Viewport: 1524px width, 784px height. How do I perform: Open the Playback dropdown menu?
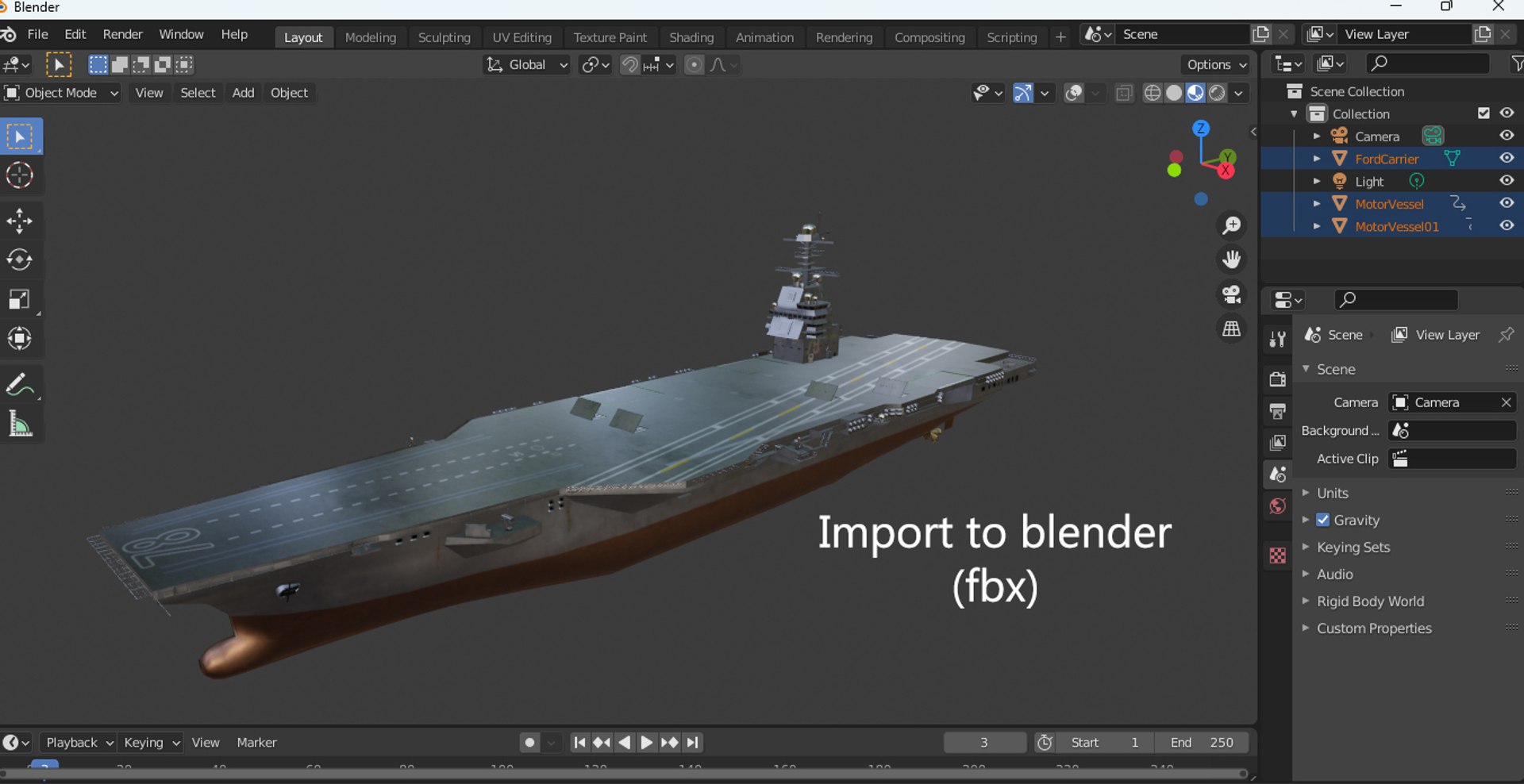click(x=79, y=743)
